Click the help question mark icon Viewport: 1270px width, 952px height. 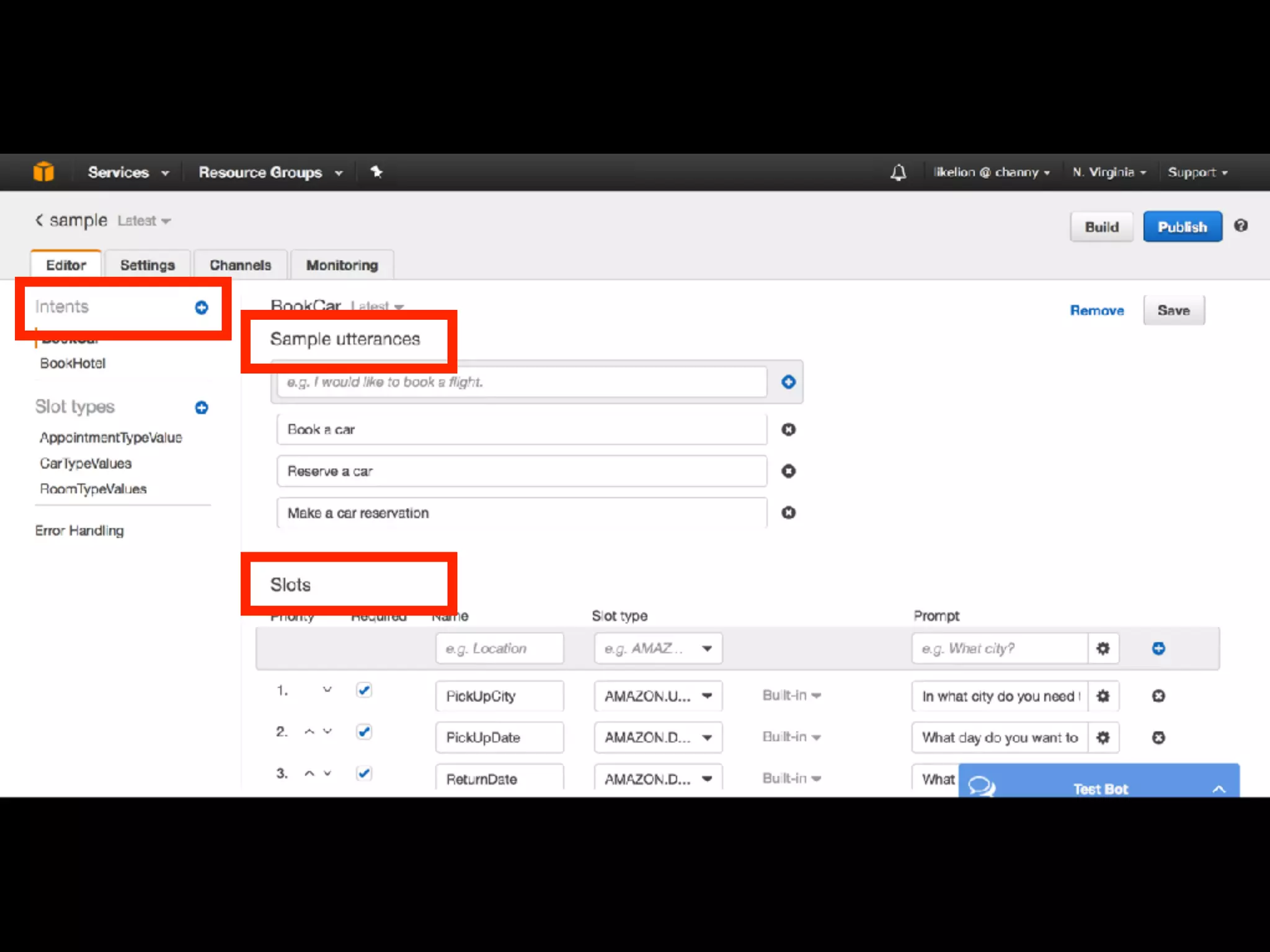click(x=1240, y=226)
